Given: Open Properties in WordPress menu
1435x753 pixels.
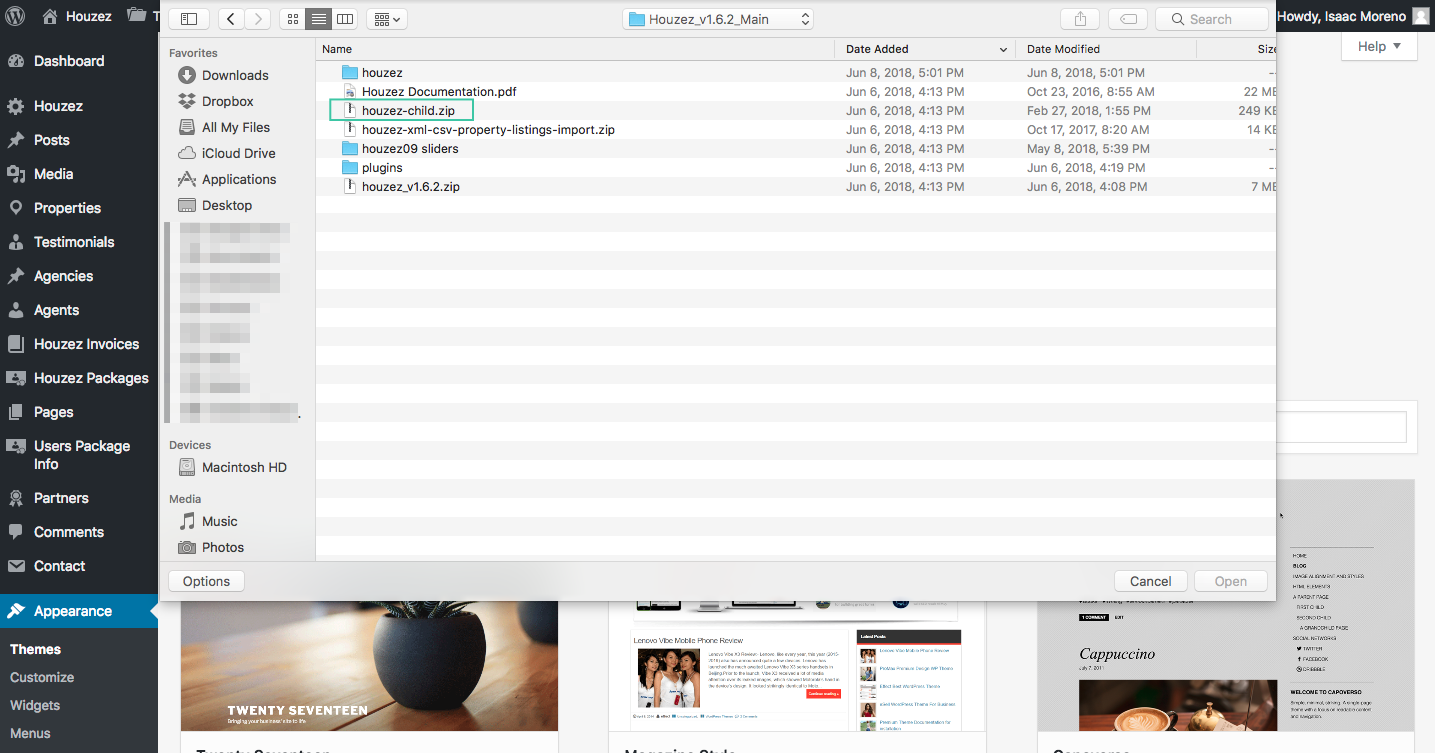Looking at the screenshot, I should pos(79,208).
